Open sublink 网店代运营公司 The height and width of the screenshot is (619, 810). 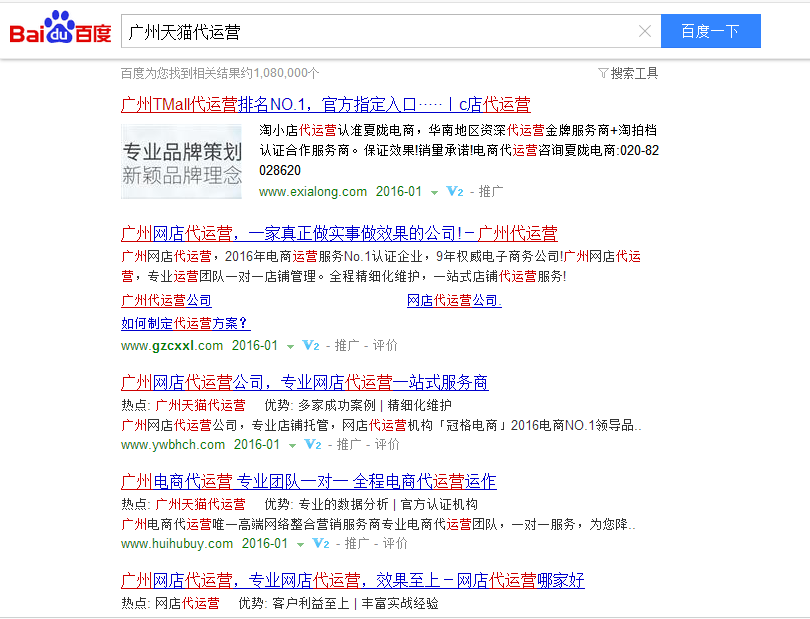pyautogui.click(x=454, y=300)
